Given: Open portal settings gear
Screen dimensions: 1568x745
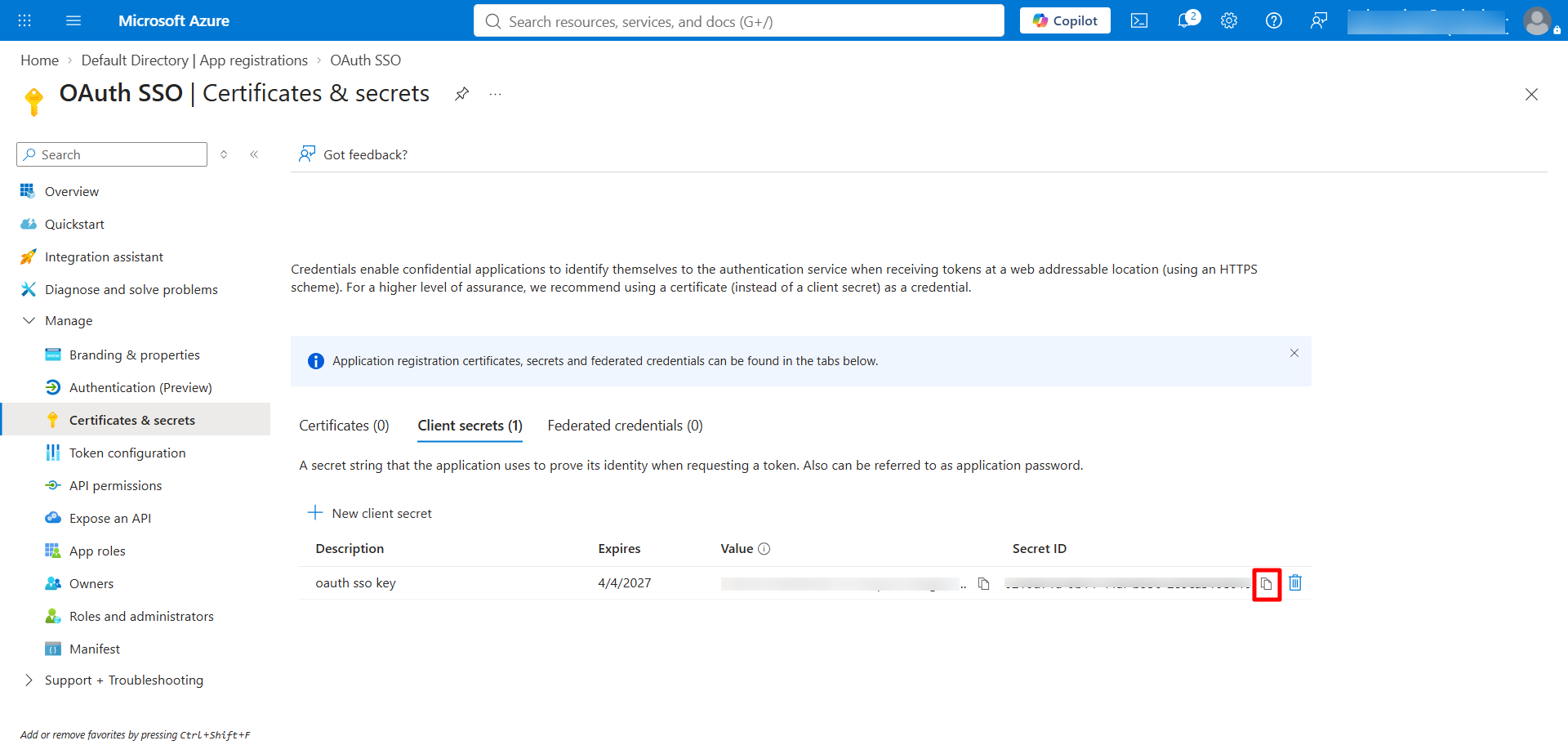Looking at the screenshot, I should coord(1229,20).
